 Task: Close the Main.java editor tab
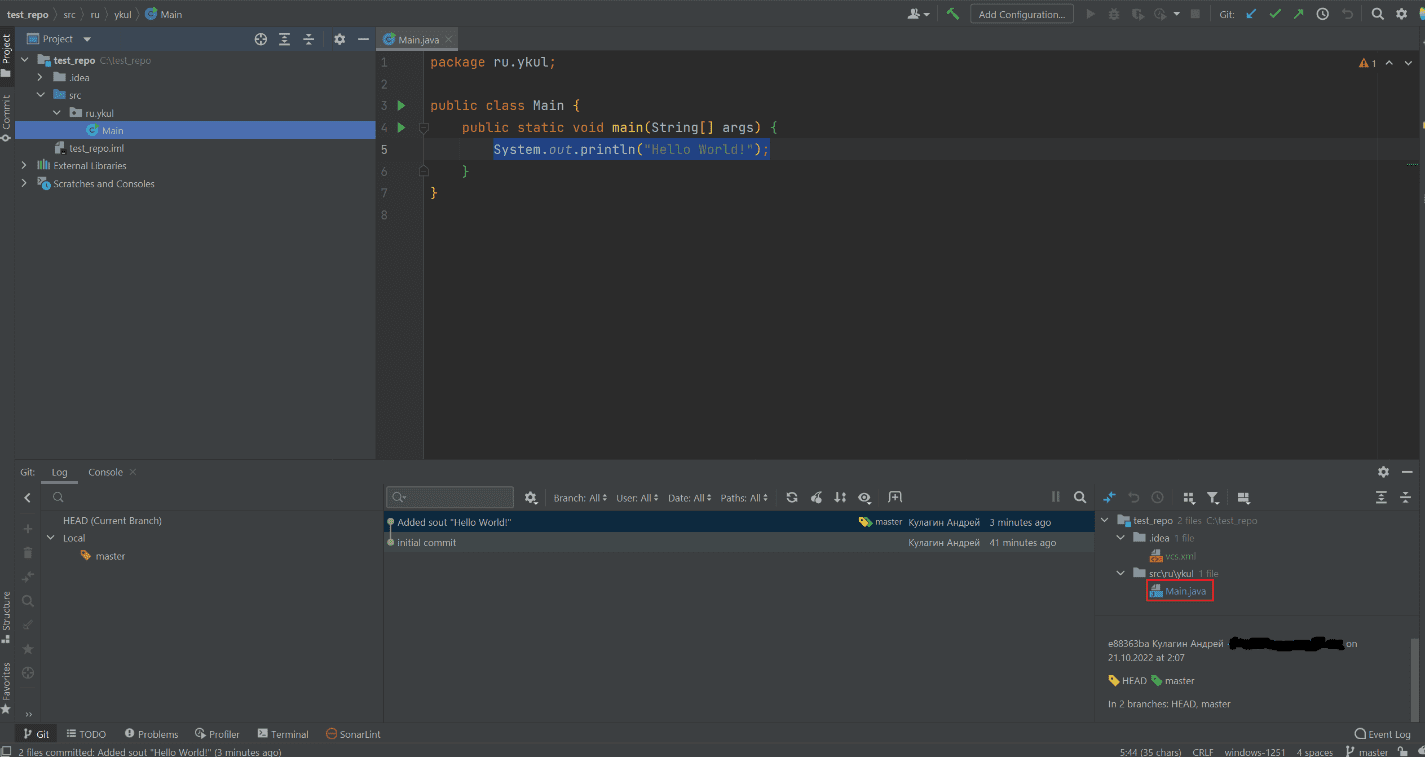tap(449, 39)
